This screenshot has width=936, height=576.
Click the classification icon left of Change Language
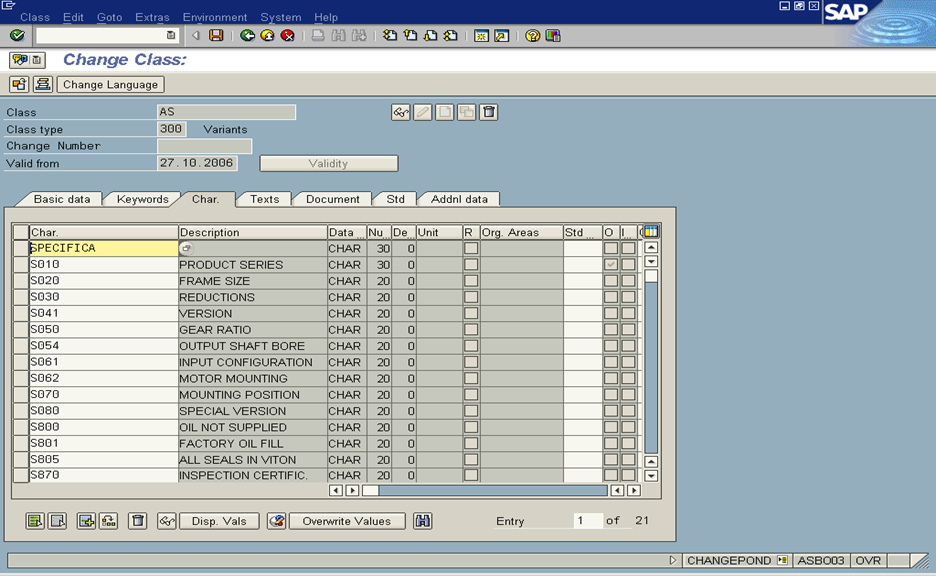(x=19, y=84)
